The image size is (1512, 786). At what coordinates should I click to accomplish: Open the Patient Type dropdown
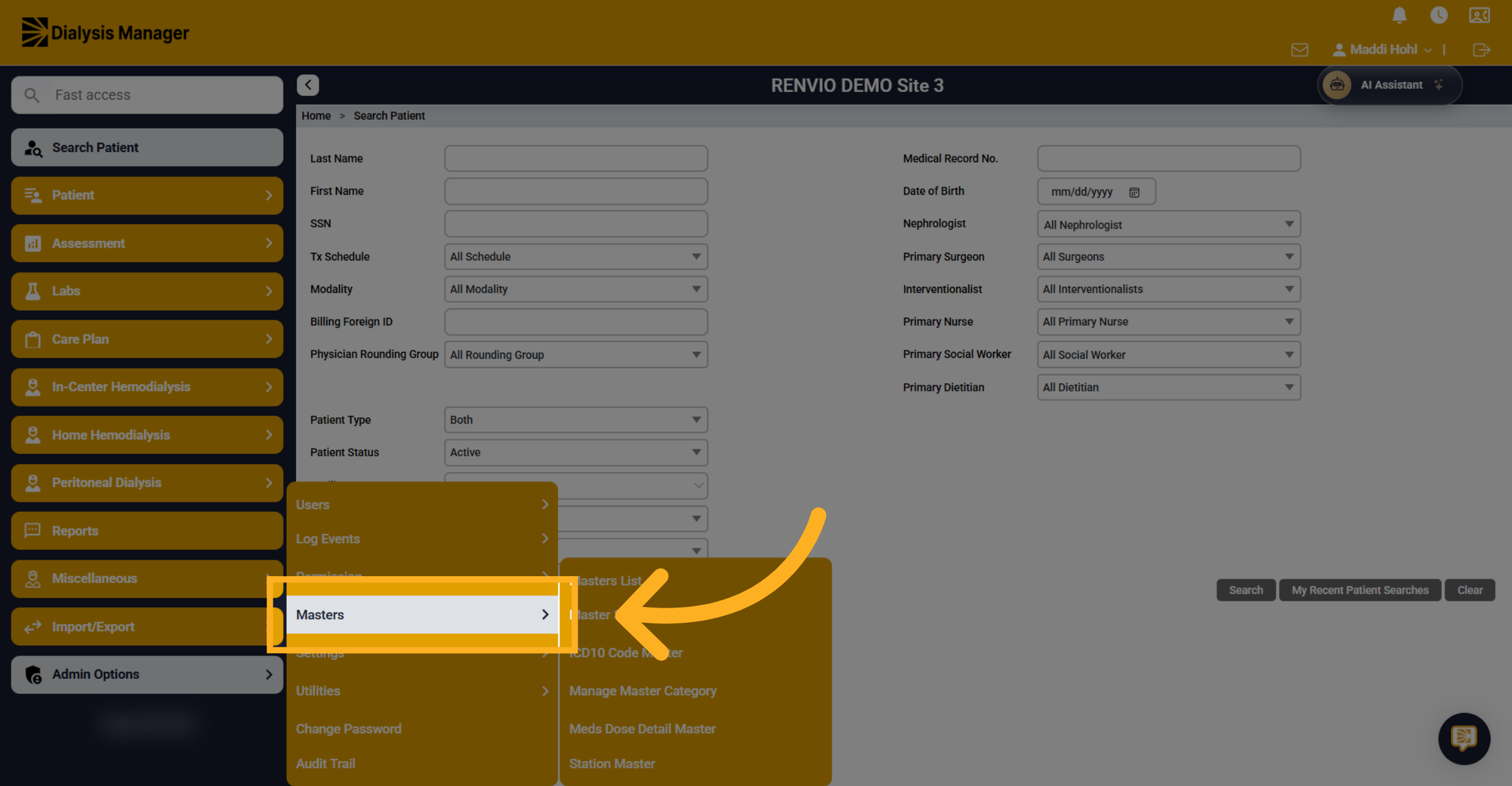(576, 420)
